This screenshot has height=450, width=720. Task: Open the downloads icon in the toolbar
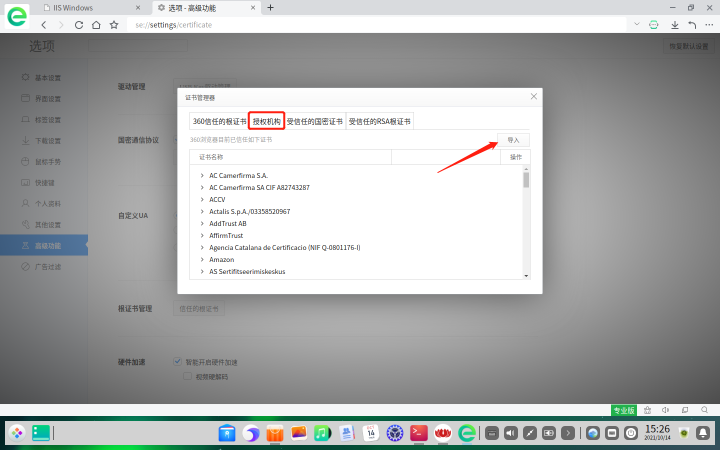[x=675, y=25]
